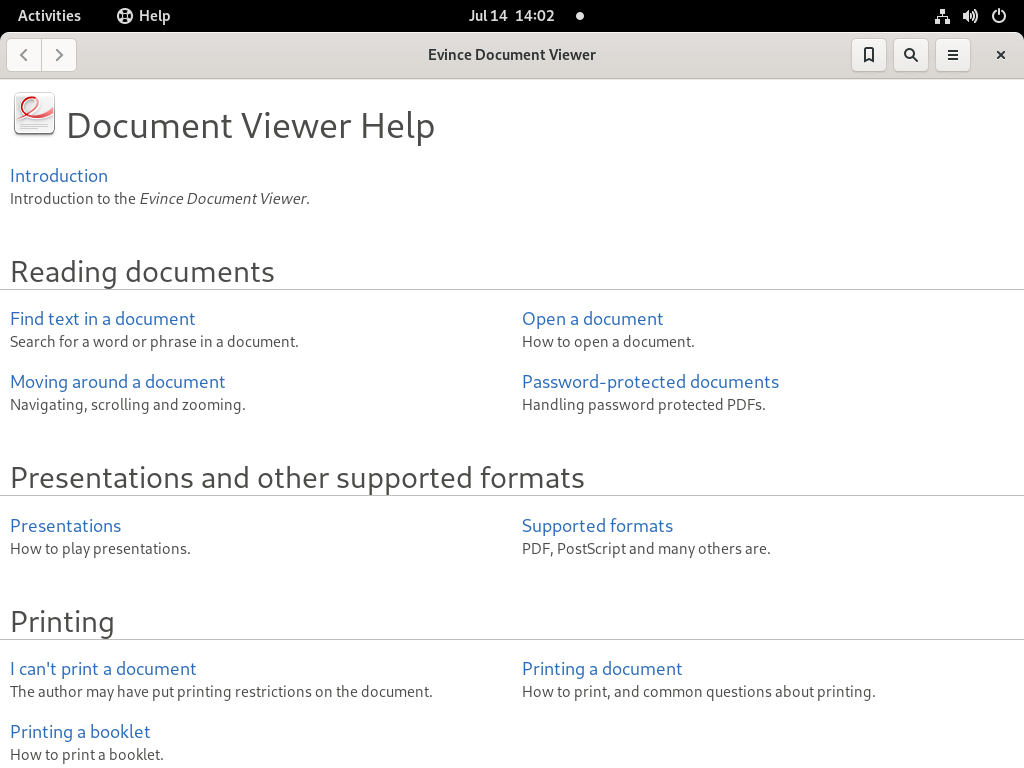Click 'How to play presentations.' description
This screenshot has height=768, width=1024.
(x=101, y=549)
